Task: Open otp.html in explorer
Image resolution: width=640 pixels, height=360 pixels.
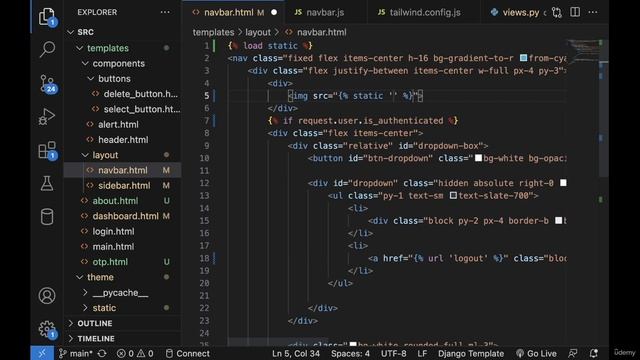Action: click(x=122, y=262)
